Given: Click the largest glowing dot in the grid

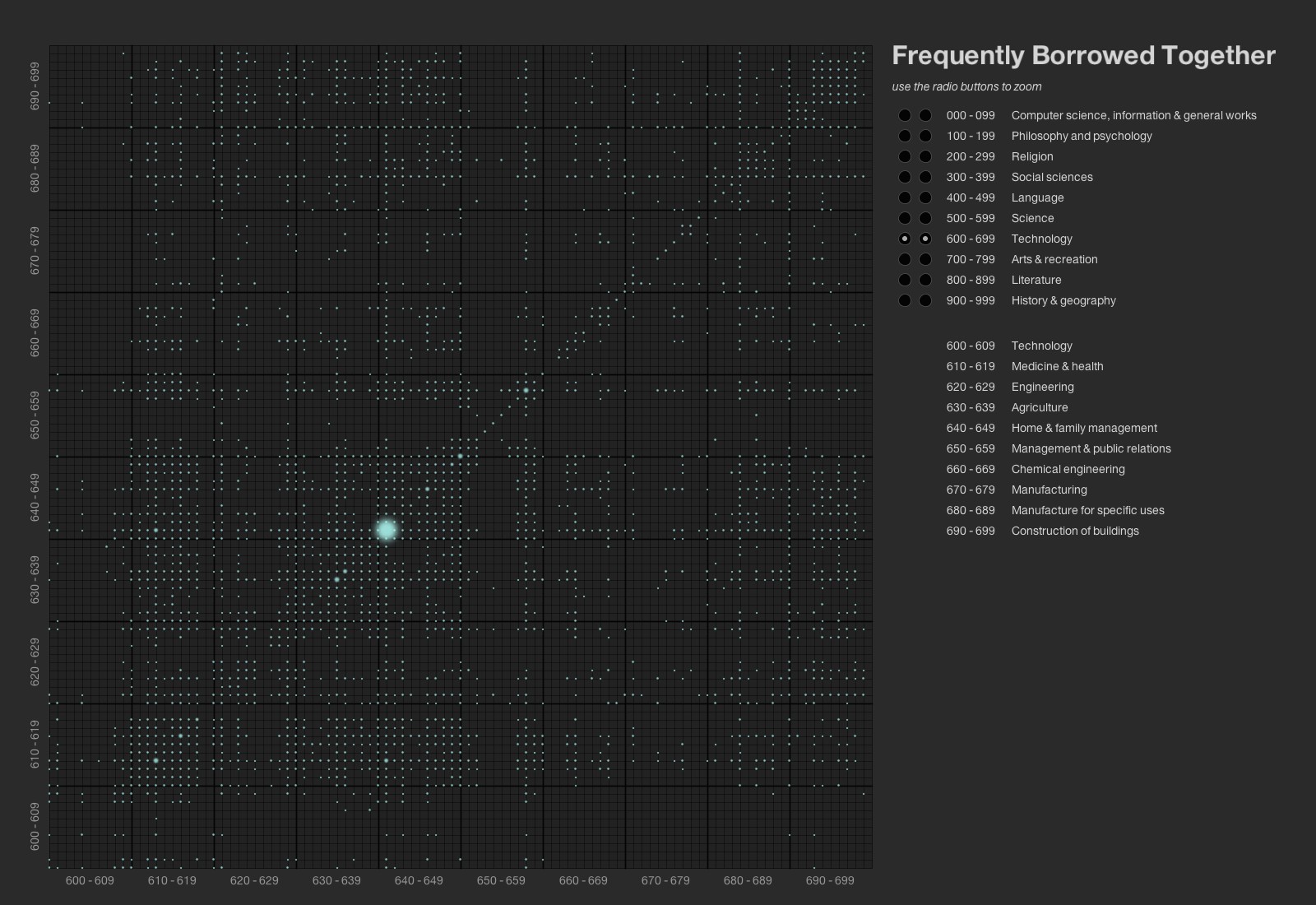Looking at the screenshot, I should pyautogui.click(x=387, y=531).
